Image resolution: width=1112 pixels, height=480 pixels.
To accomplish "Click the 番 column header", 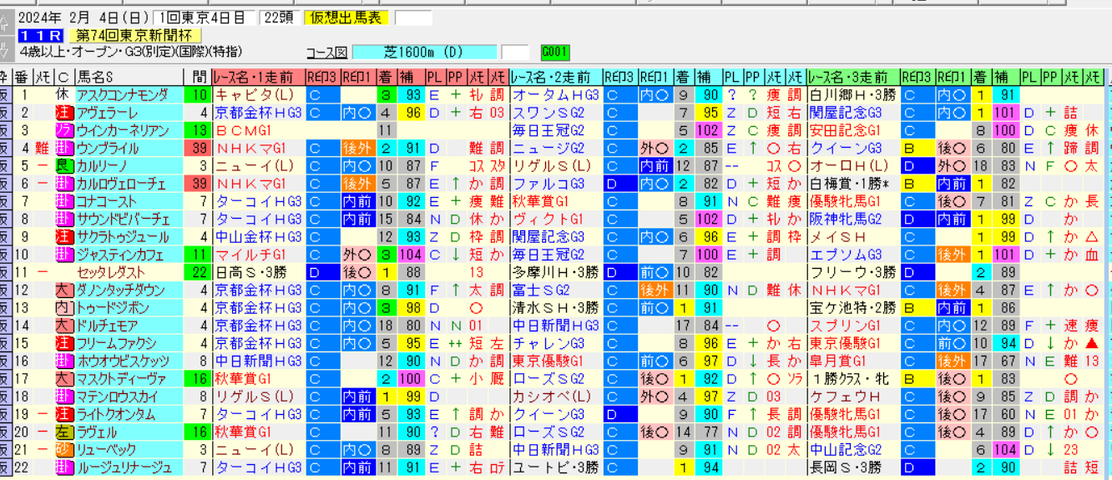I will (24, 77).
